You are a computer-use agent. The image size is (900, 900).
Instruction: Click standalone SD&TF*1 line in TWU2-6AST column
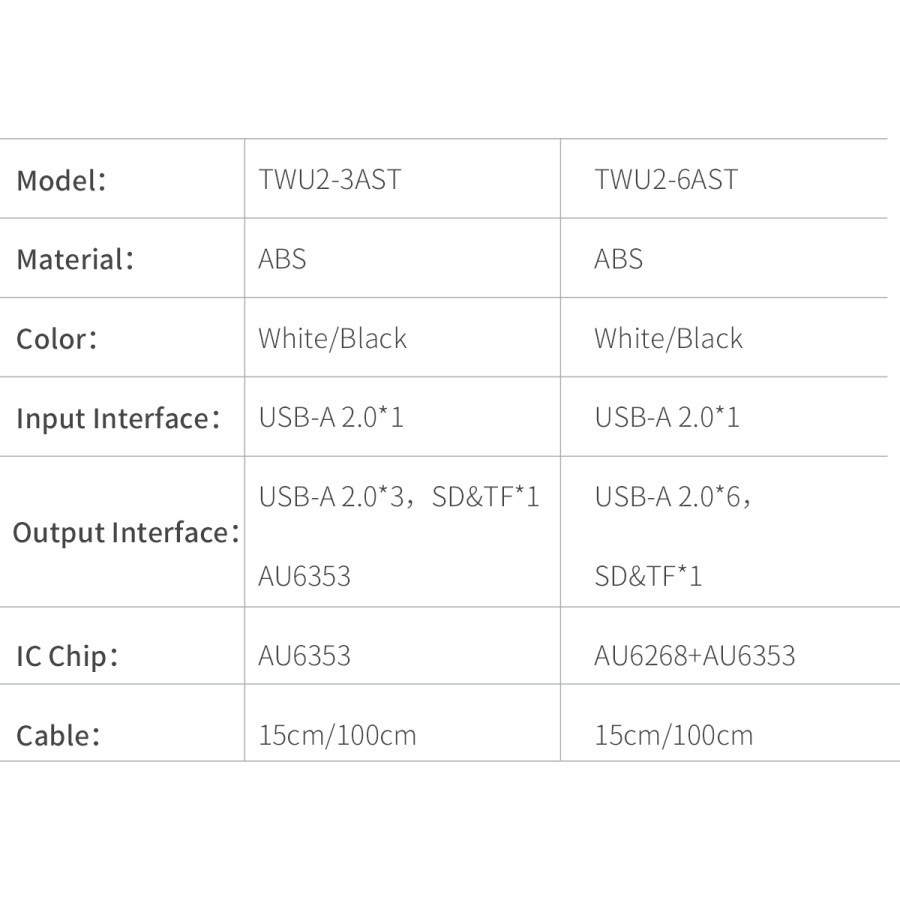(648, 576)
